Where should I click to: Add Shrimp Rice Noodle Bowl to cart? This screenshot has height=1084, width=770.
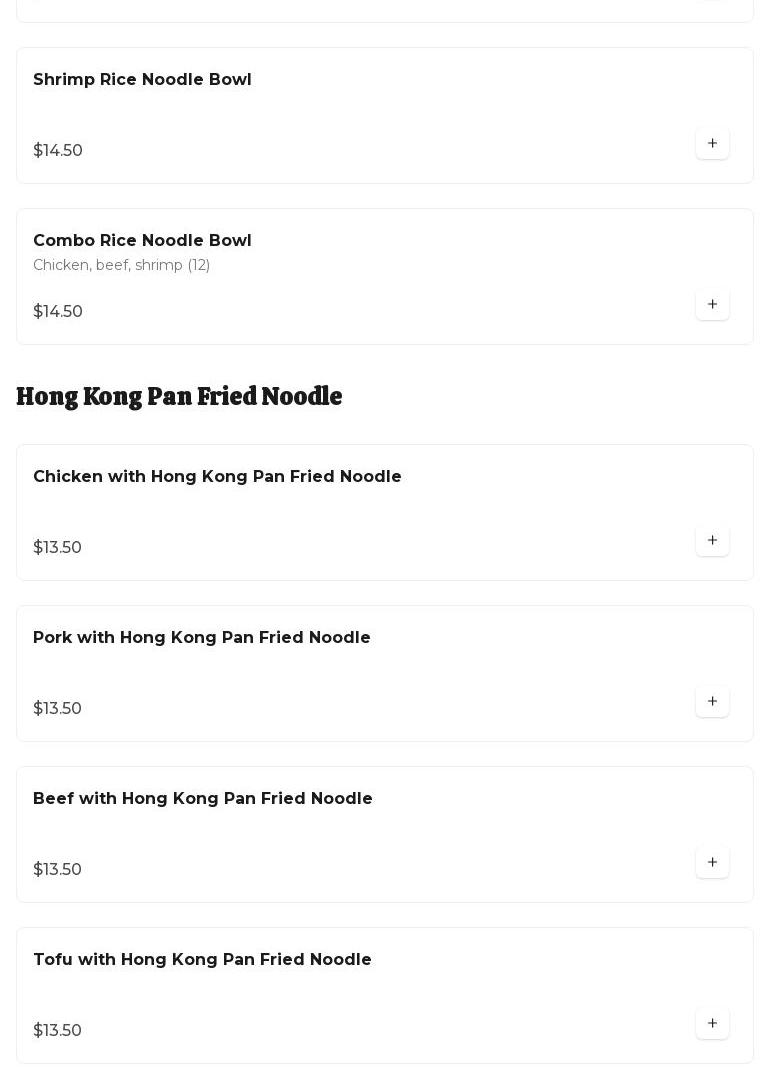coord(712,143)
